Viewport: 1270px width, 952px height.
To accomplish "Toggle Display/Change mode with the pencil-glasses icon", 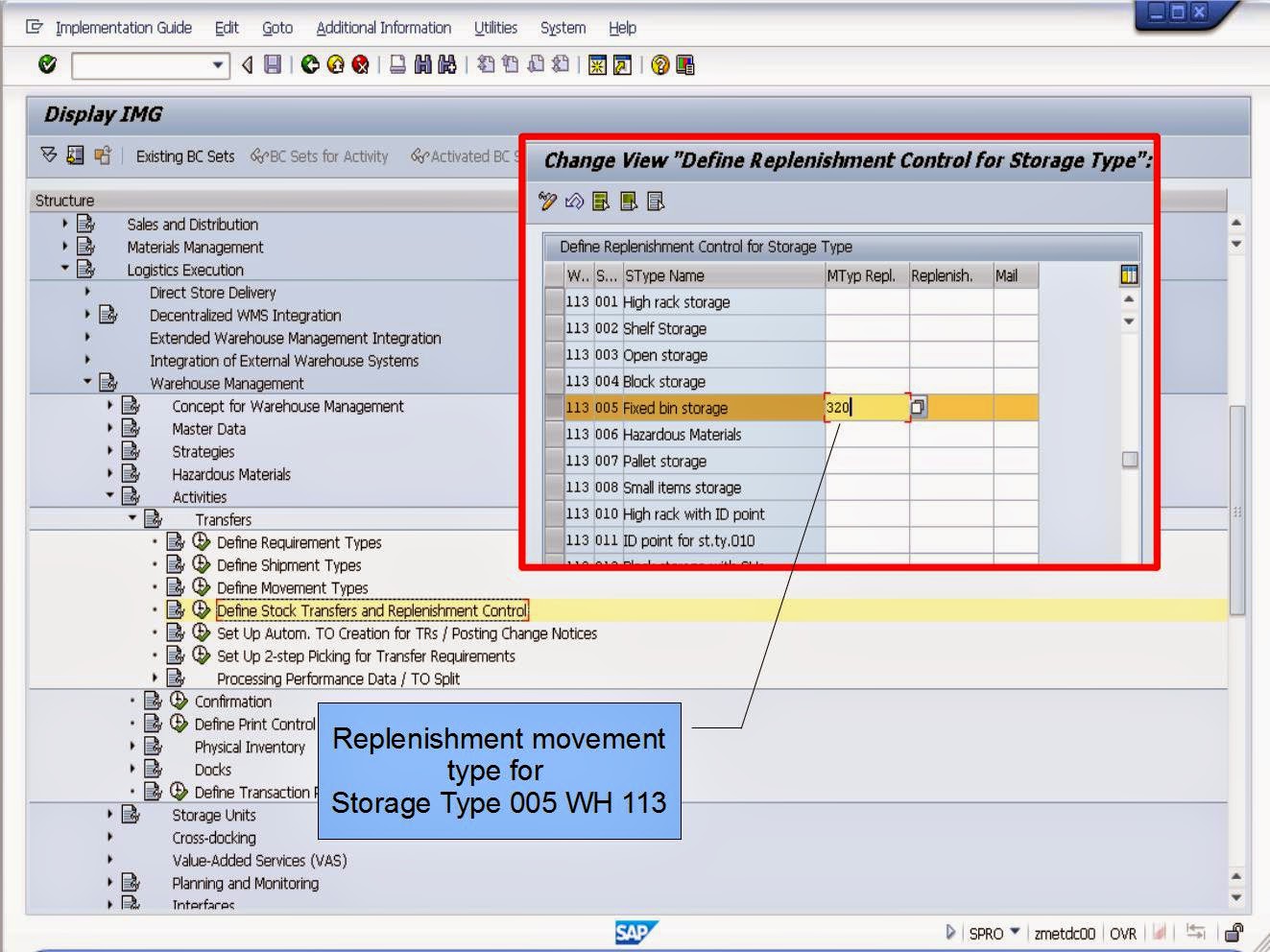I will [548, 201].
